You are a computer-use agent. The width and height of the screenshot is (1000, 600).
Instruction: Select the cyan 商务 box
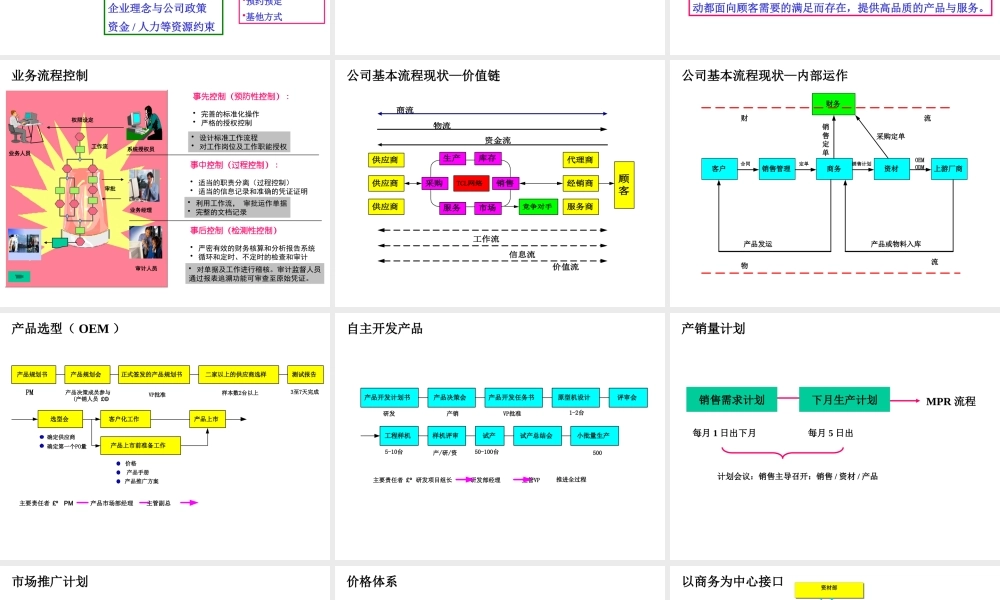tap(834, 169)
